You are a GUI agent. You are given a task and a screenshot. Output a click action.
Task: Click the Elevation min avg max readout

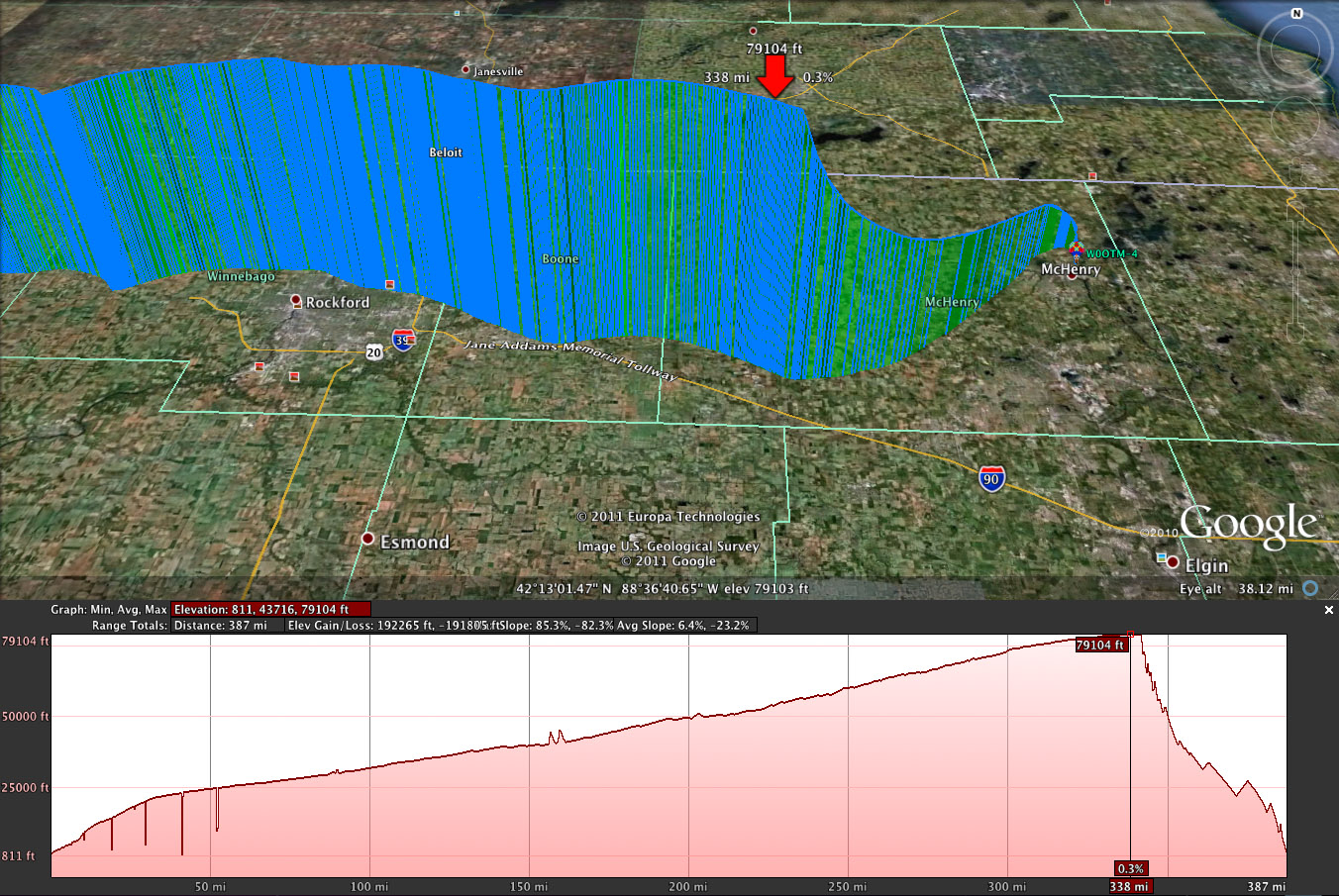pos(270,610)
